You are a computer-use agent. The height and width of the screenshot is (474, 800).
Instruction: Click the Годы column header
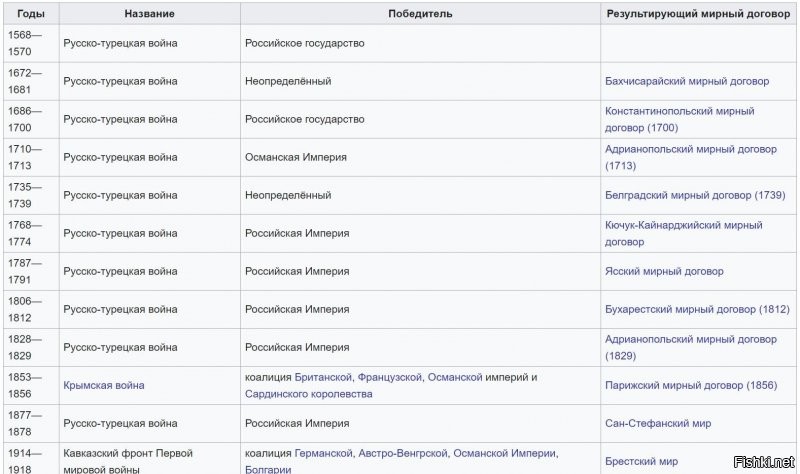(x=31, y=14)
